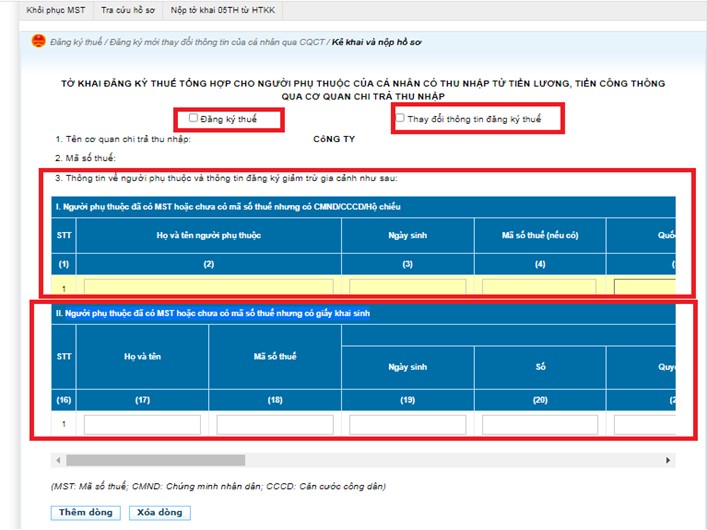Click 'Đăng ký thuế' breadcrumb link
707x530 pixels.
(76, 42)
